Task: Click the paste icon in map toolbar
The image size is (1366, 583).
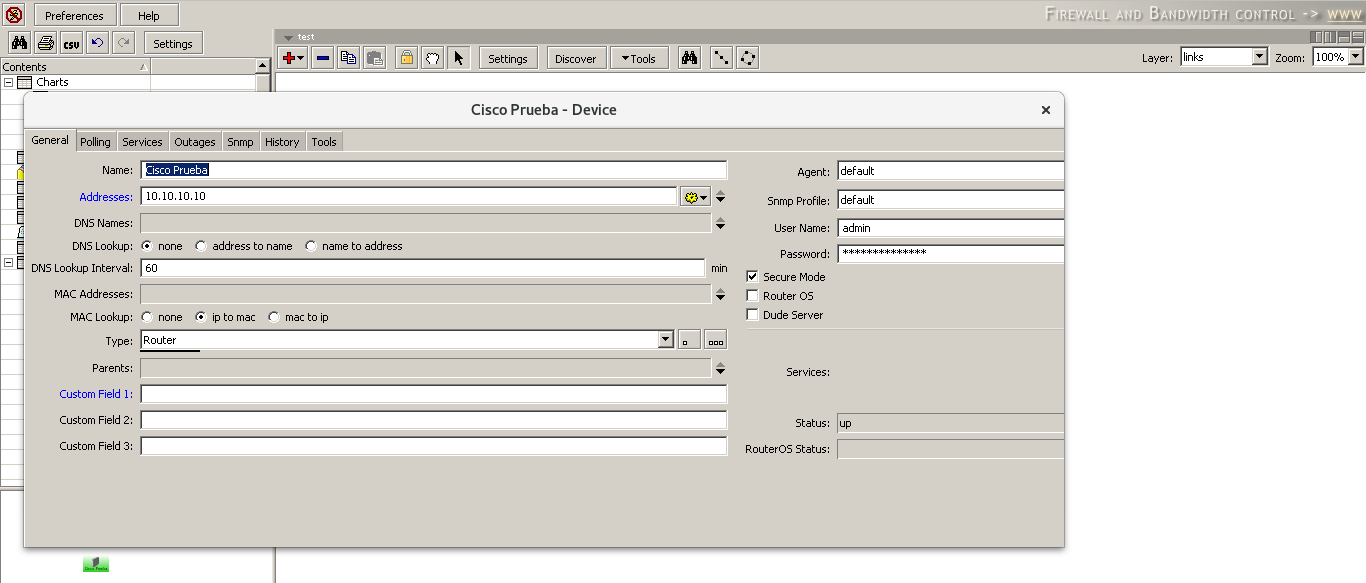Action: click(374, 58)
